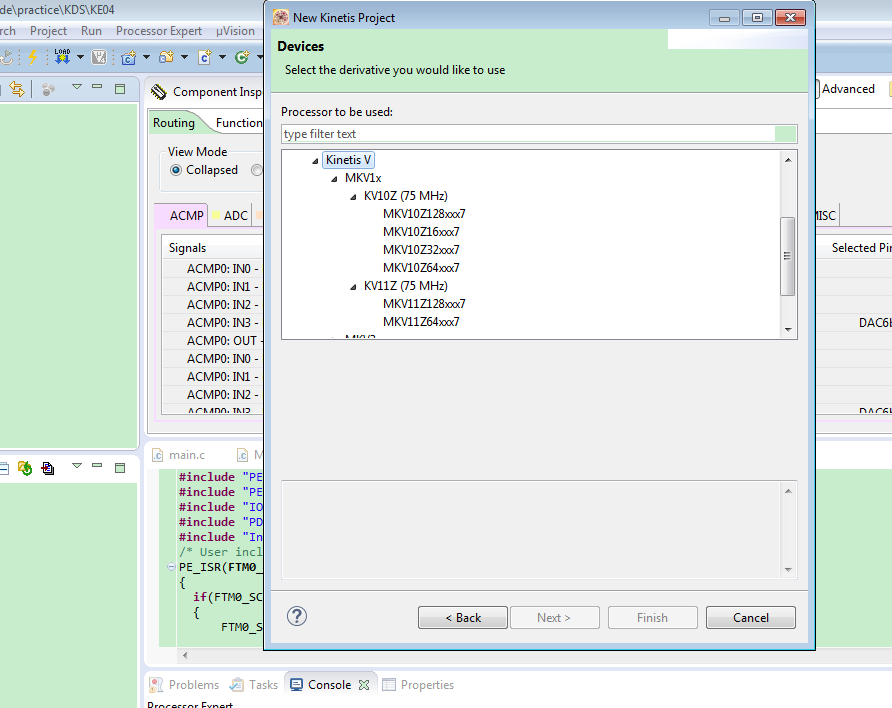This screenshot has width=892, height=708.
Task: Collapse the MKV1x tree node
Action: click(334, 179)
